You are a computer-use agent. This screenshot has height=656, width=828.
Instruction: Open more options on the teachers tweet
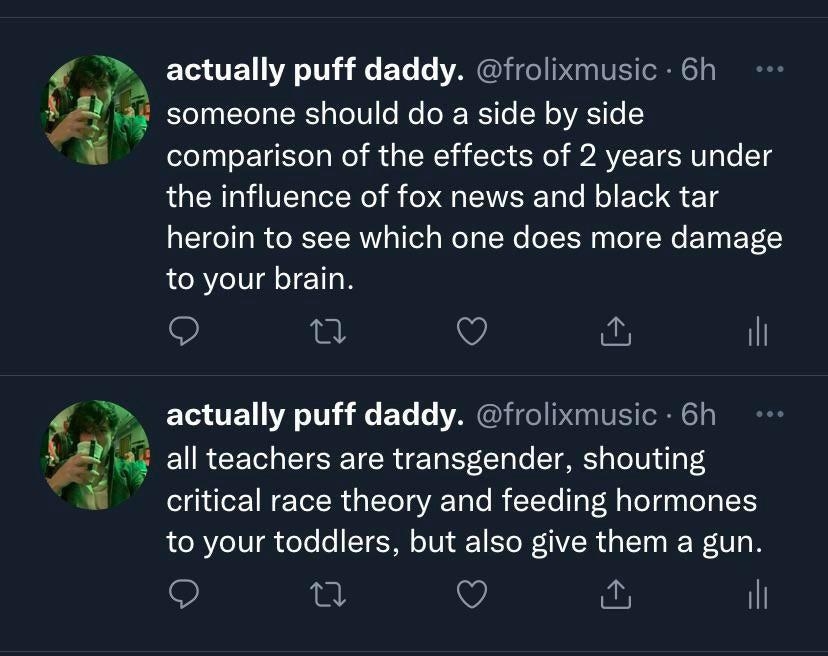[770, 413]
